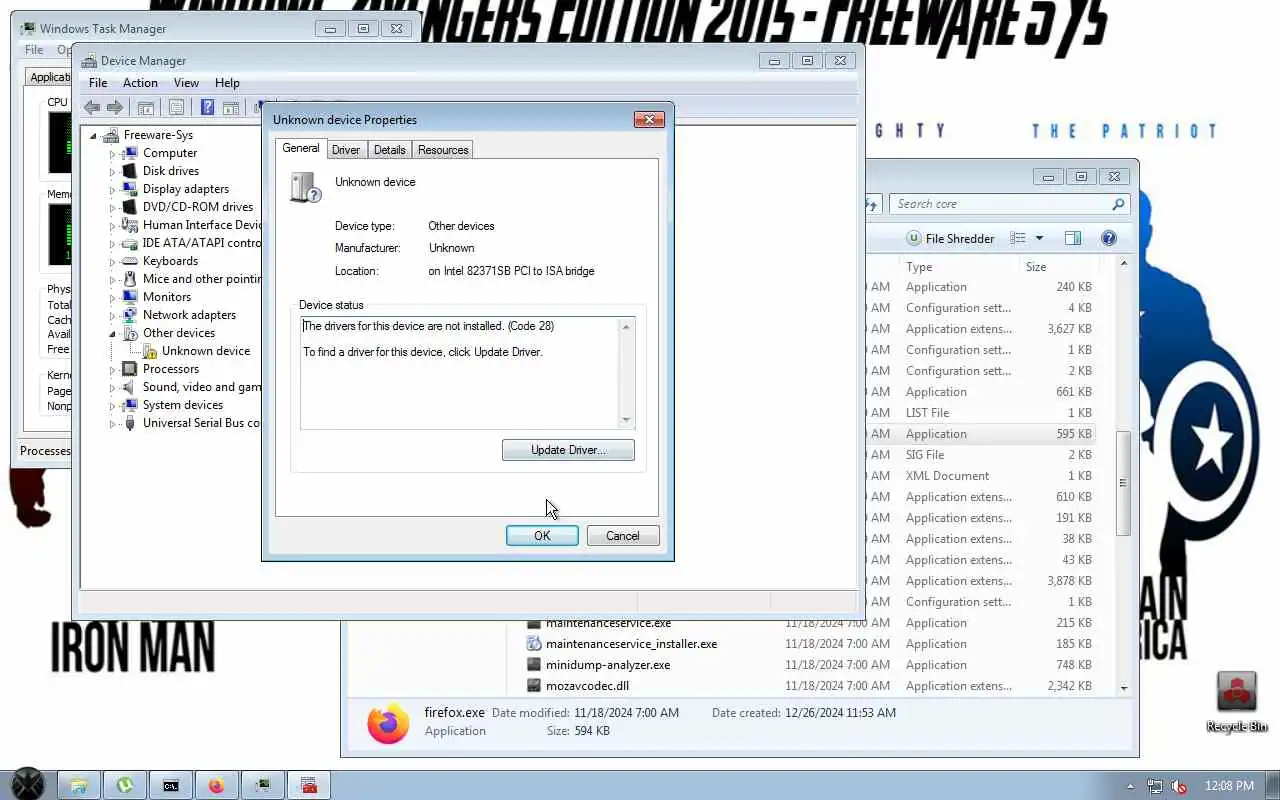This screenshot has height=800, width=1280.
Task: Expand the Keyboards node
Action: click(113, 262)
